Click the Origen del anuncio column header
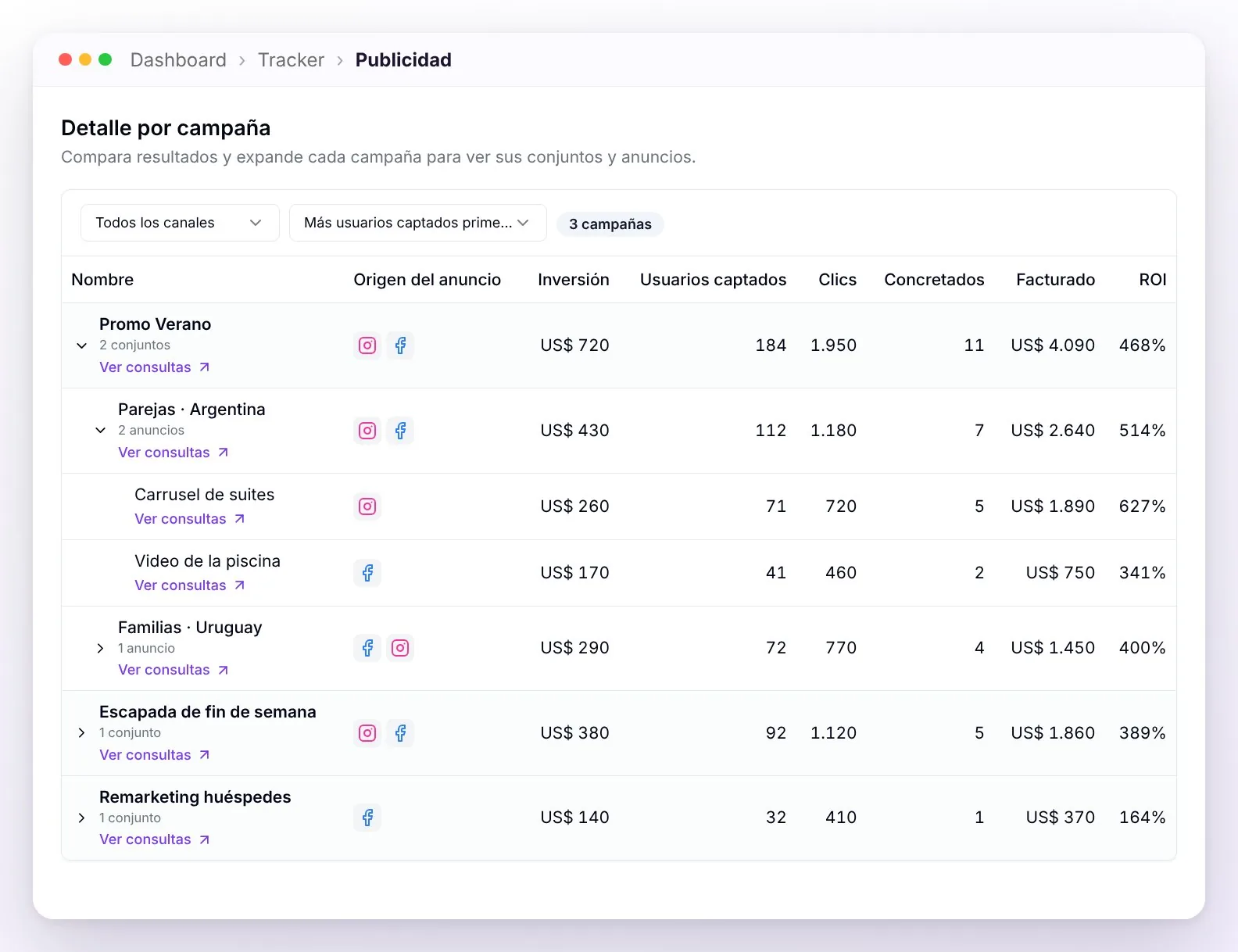The height and width of the screenshot is (952, 1238). [x=428, y=280]
